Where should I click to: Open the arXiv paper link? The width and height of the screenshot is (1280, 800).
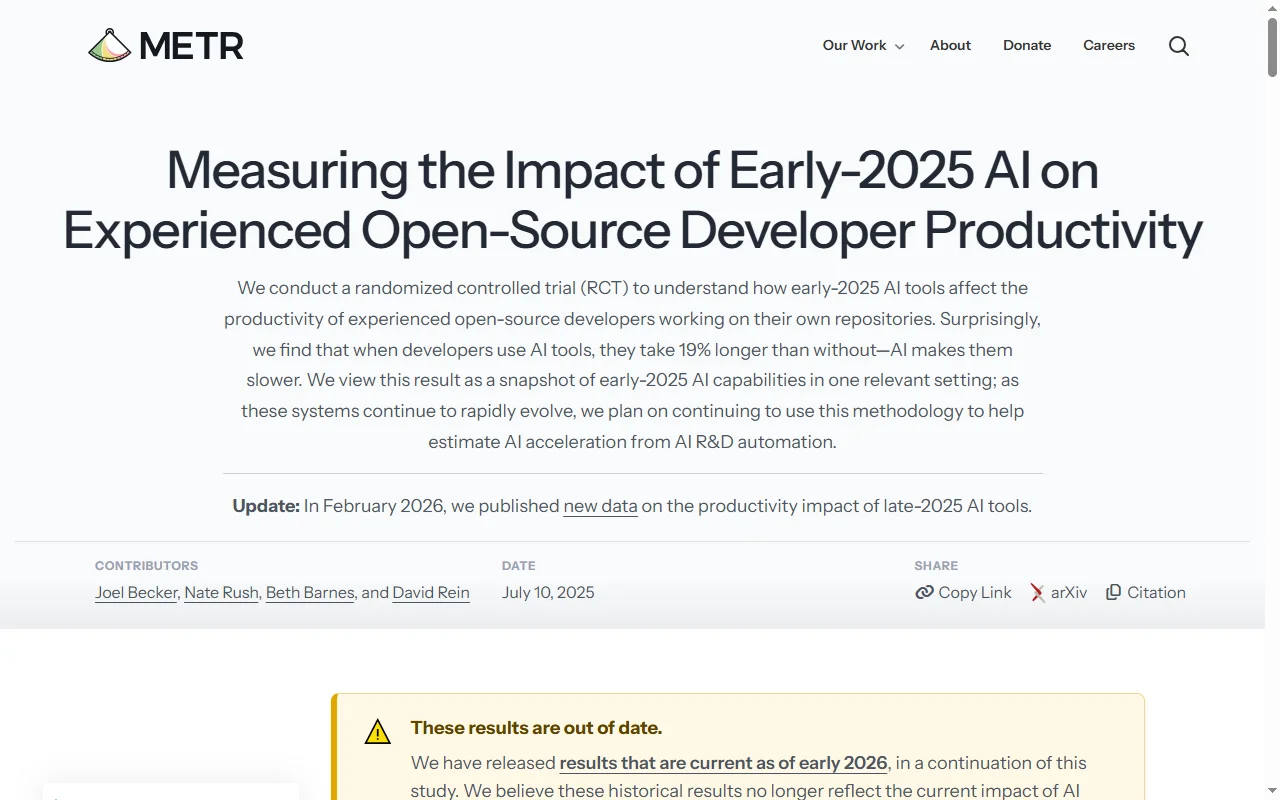(x=1069, y=592)
